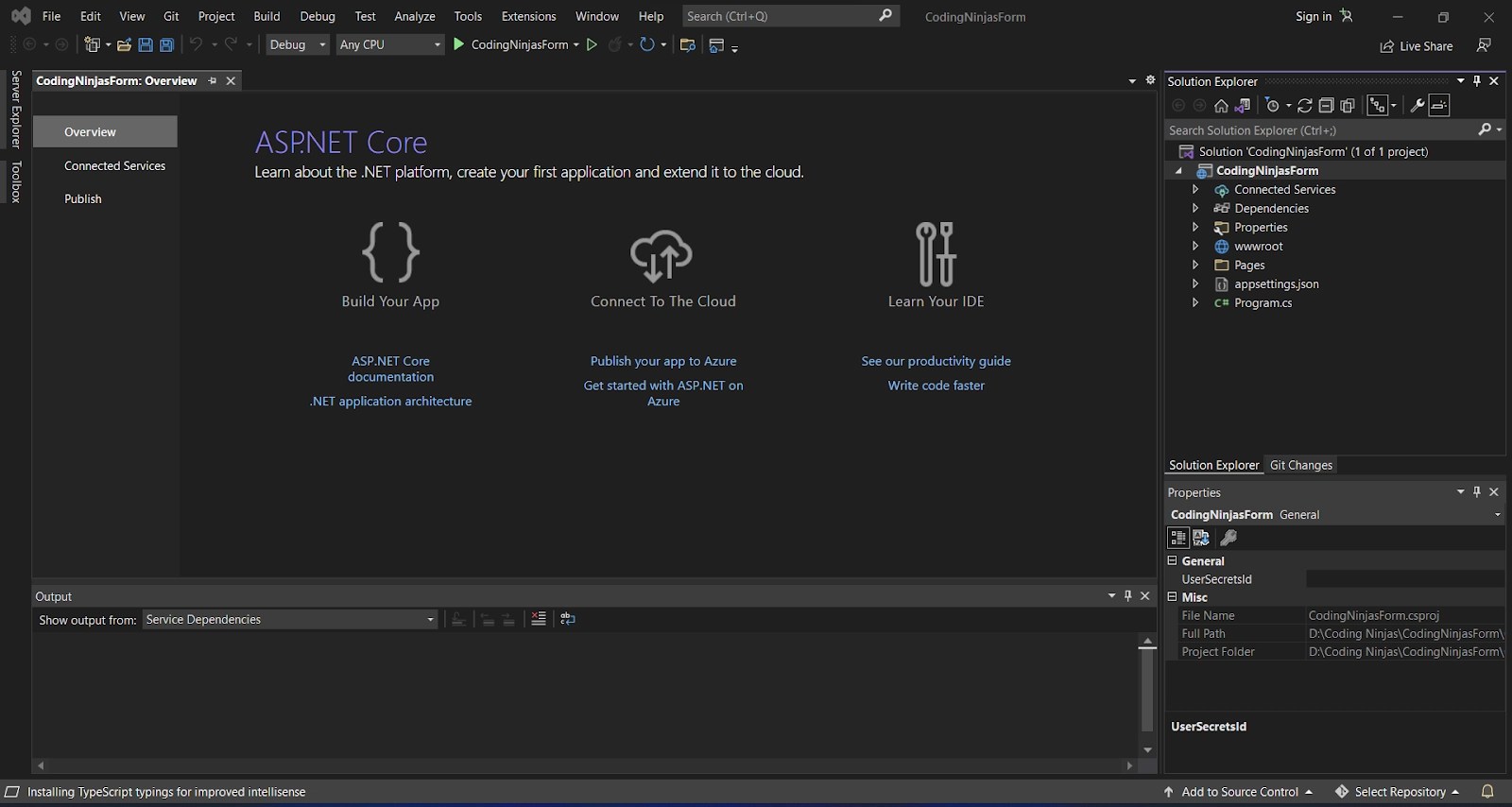This screenshot has height=807, width=1512.
Task: Select Program.cs in Solution Explorer
Action: pos(1263,303)
